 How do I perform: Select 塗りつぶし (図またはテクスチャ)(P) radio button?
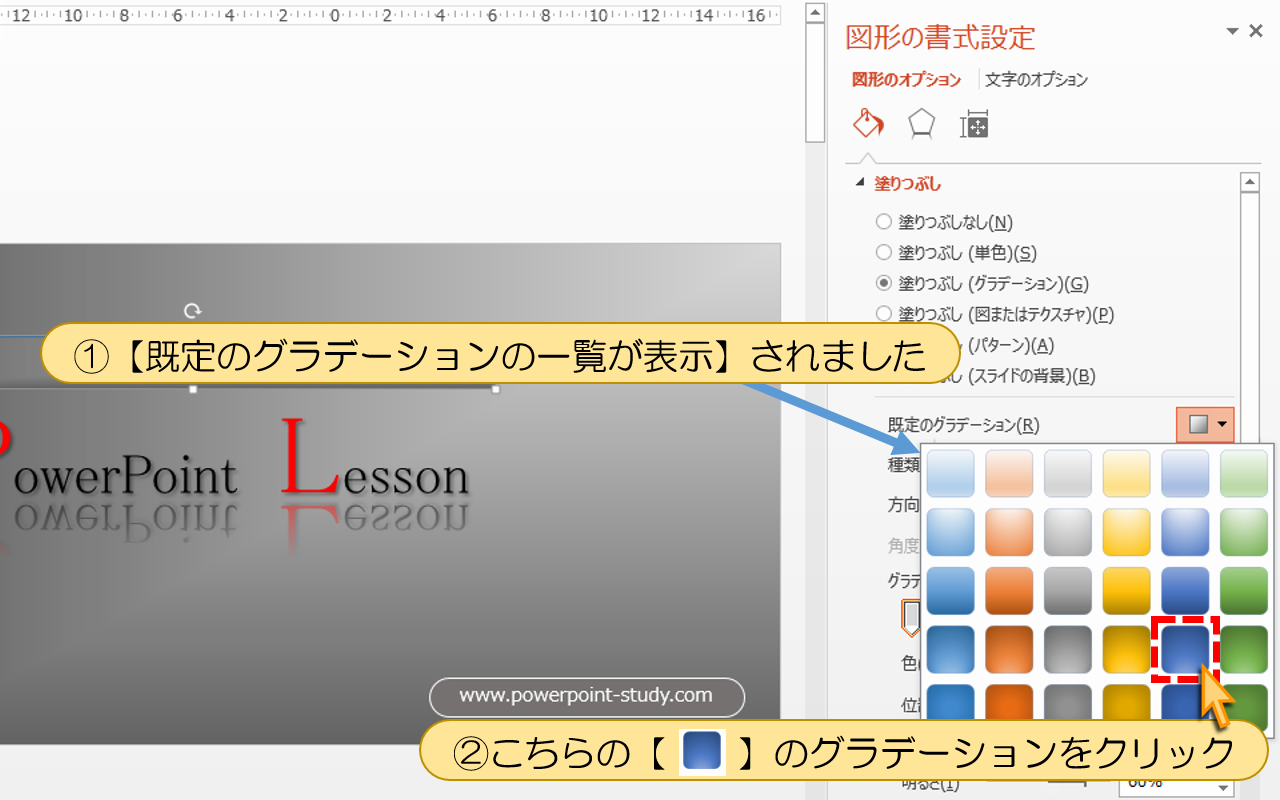point(883,314)
